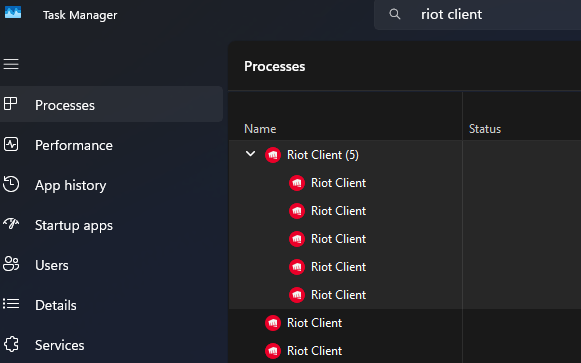This screenshot has width=581, height=363.
Task: Click the search box containing 'riot client'
Action: tap(478, 15)
